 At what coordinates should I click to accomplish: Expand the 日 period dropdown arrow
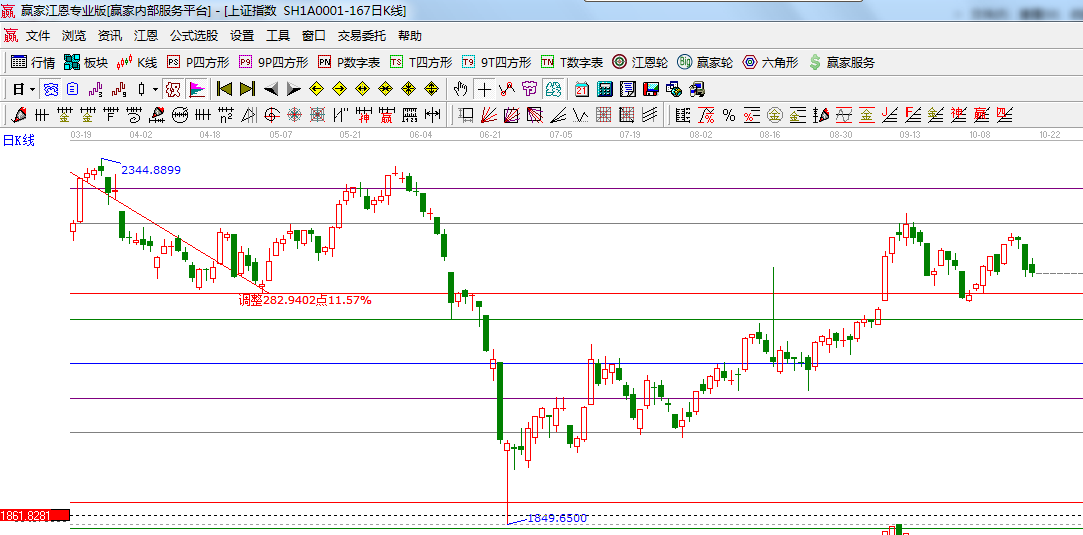[x=32, y=89]
